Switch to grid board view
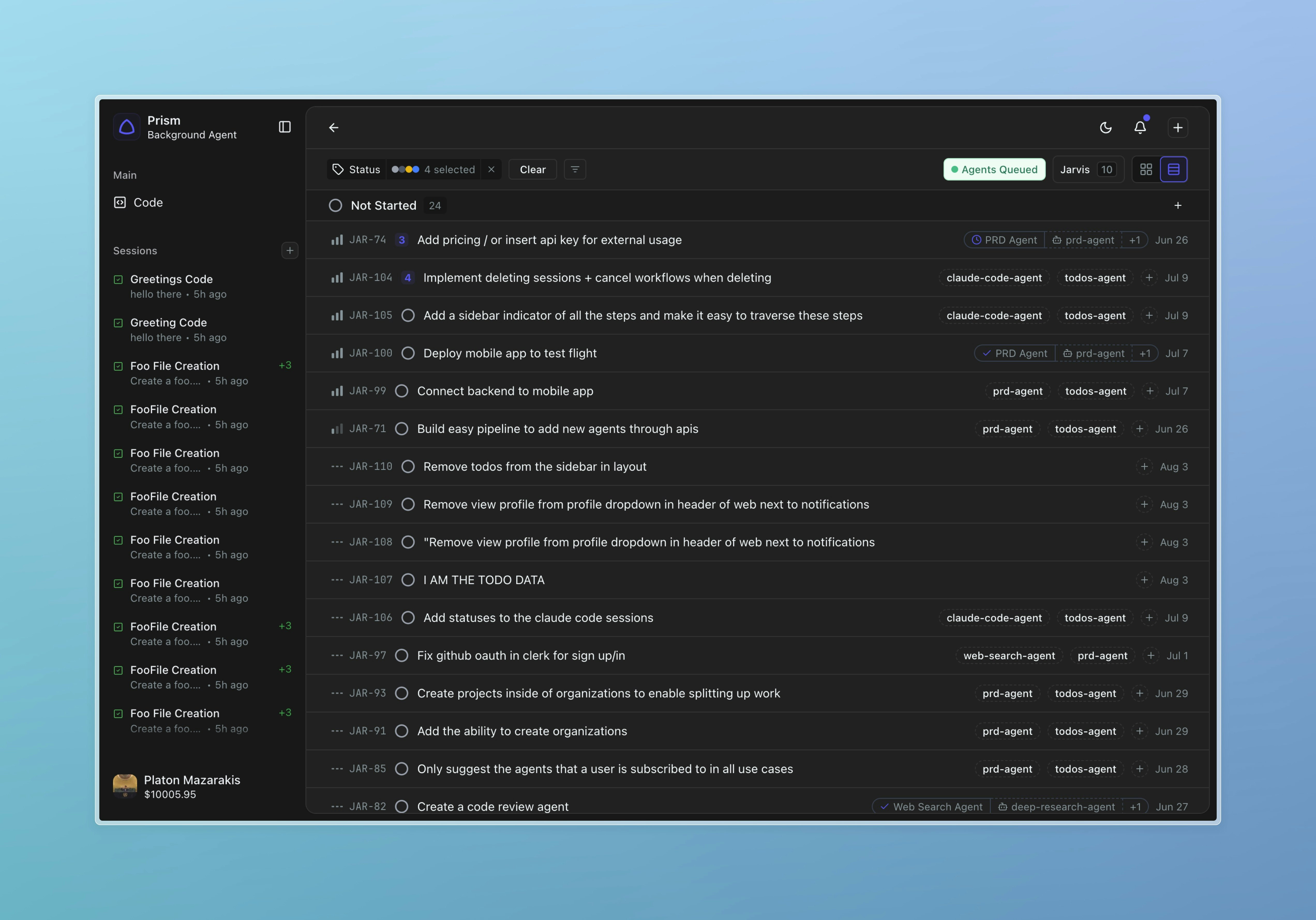This screenshot has height=920, width=1316. [x=1146, y=170]
